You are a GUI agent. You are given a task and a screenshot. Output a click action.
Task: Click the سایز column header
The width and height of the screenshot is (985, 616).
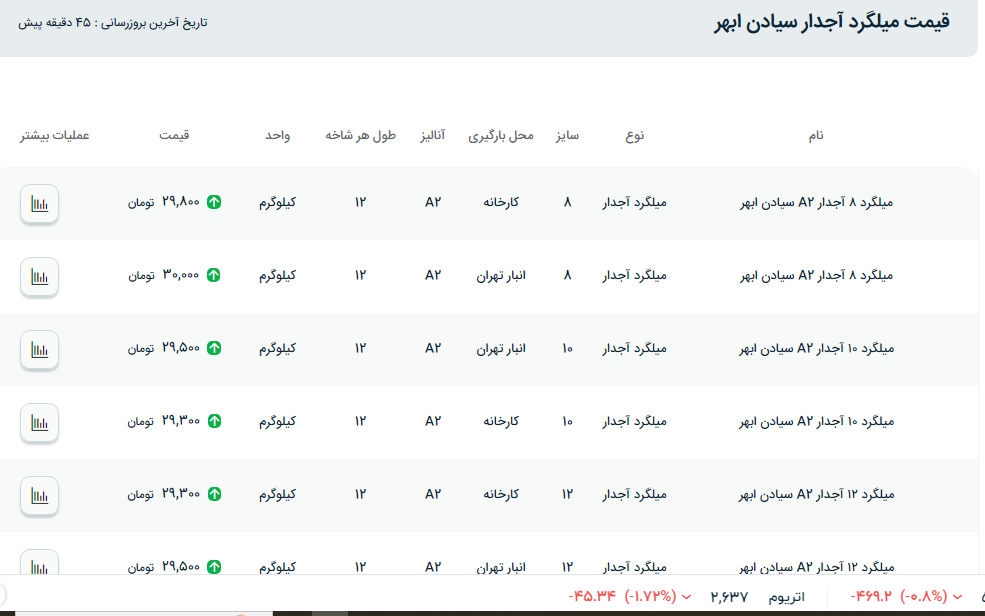(x=567, y=135)
